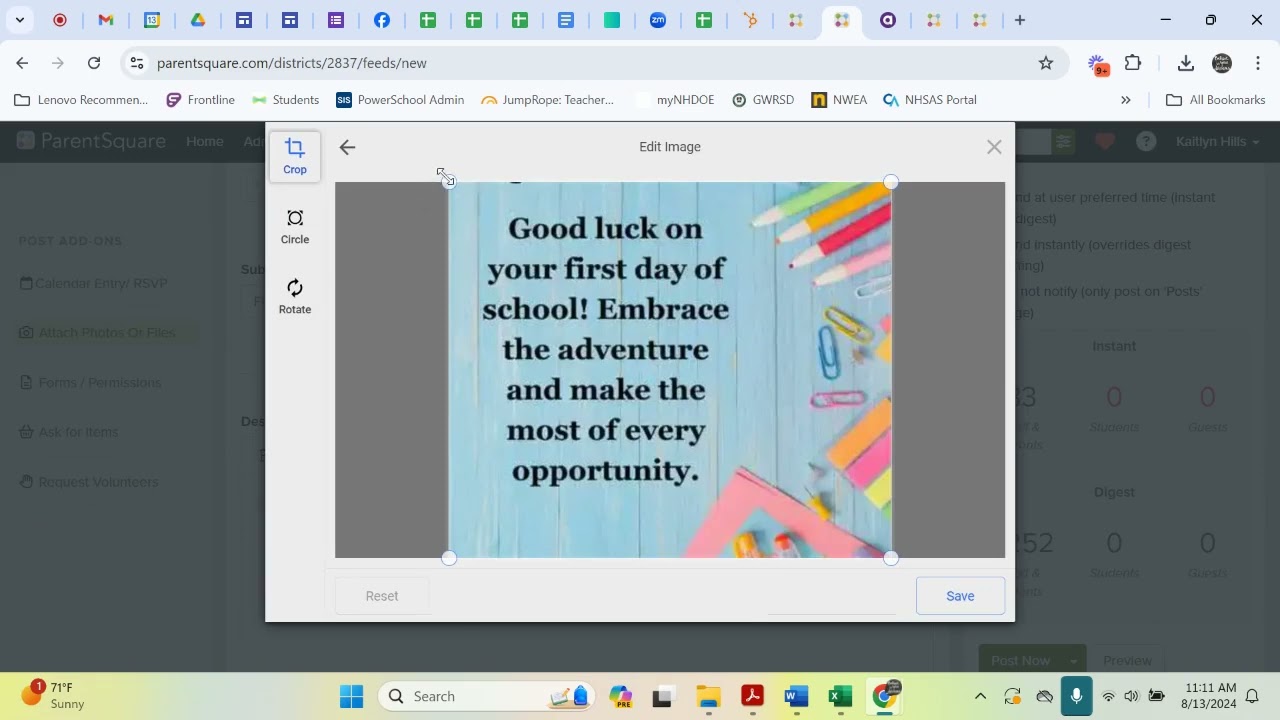1280x720 pixels.
Task: Click the bottom-left crop handle
Action: [449, 558]
